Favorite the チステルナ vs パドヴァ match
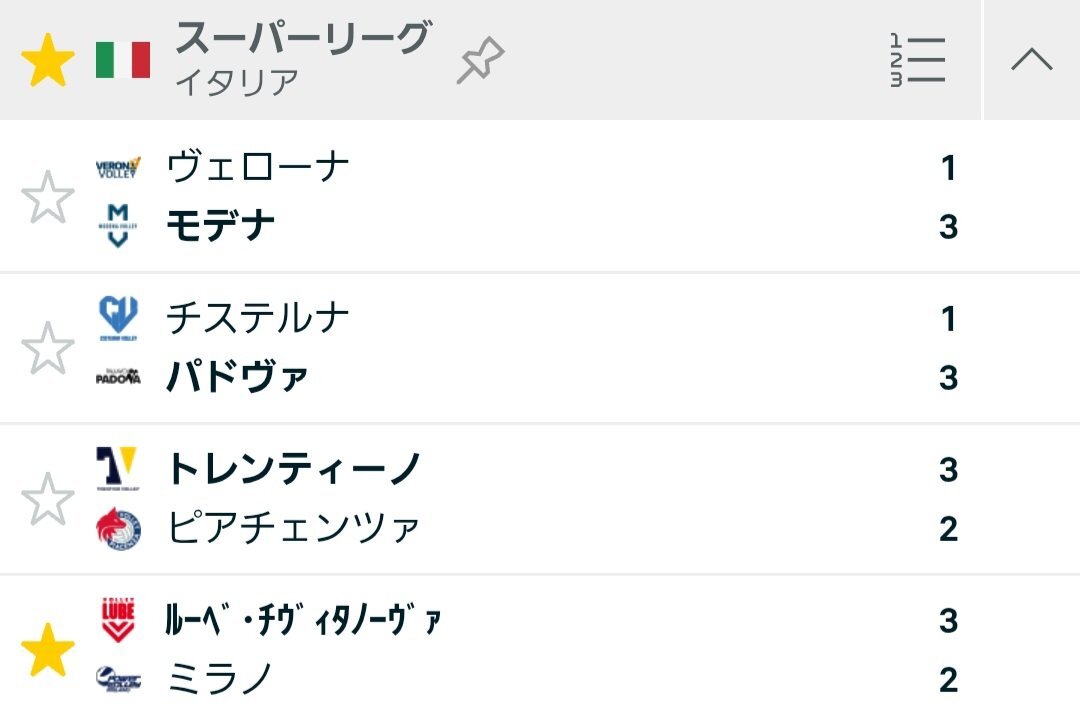This screenshot has height=715, width=1080. coord(48,348)
